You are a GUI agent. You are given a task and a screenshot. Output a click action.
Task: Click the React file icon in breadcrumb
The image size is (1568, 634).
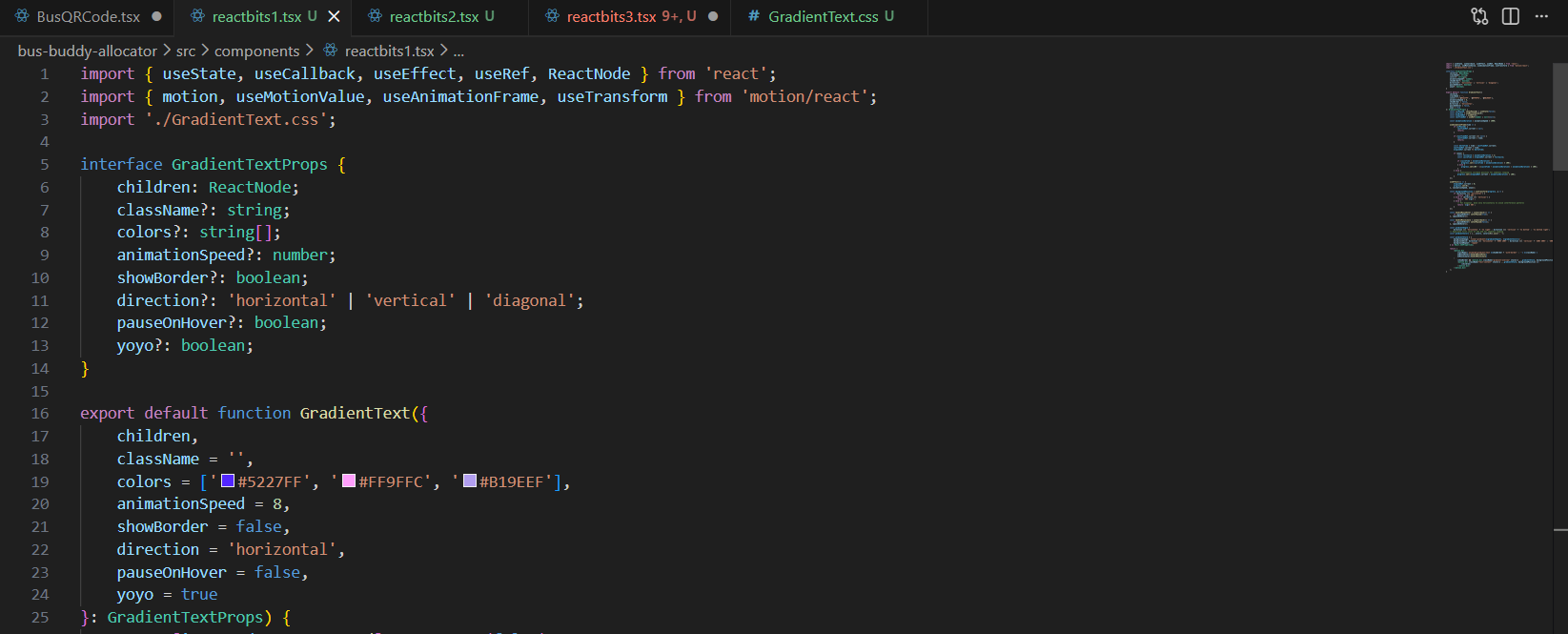coord(331,51)
